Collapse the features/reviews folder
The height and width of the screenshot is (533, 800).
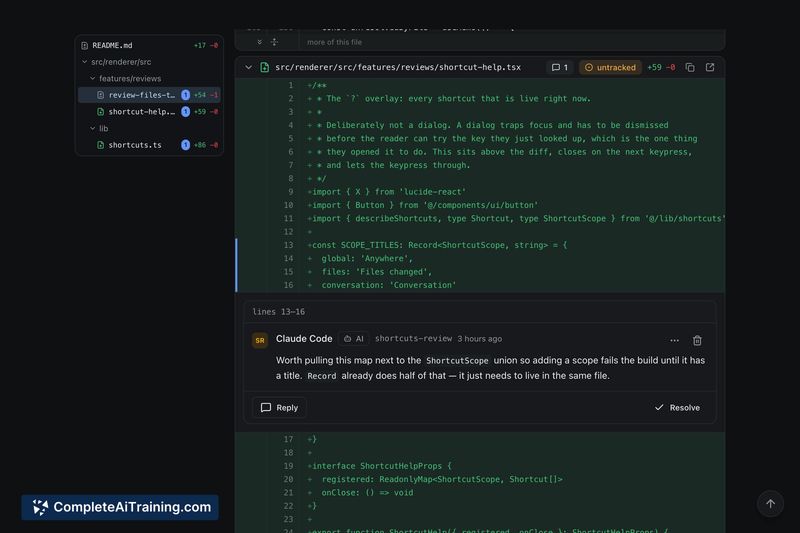(92, 79)
